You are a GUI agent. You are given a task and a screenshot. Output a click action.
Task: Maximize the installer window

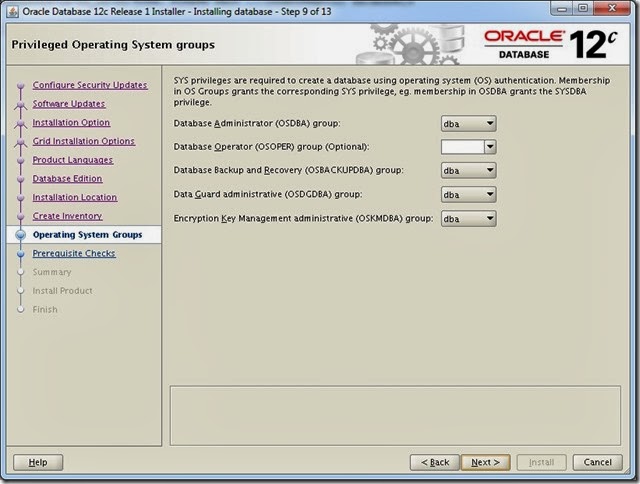[583, 8]
